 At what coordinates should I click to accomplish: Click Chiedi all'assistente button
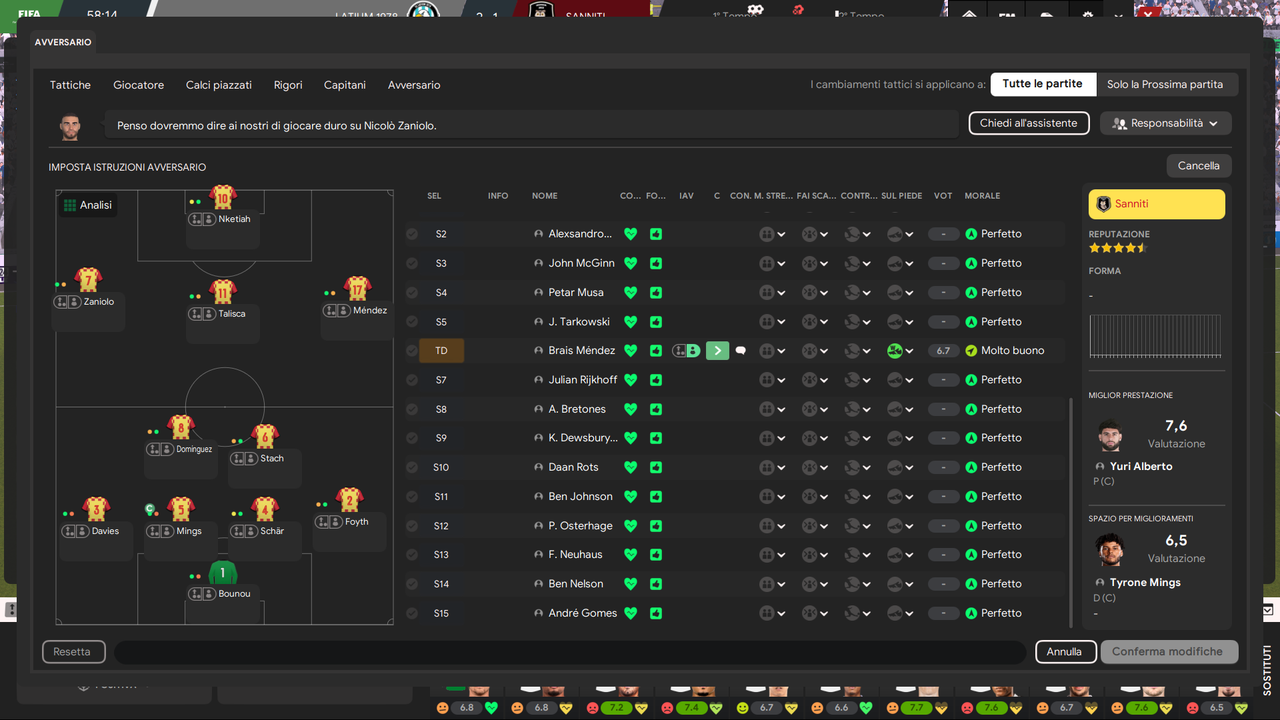(x=1029, y=123)
